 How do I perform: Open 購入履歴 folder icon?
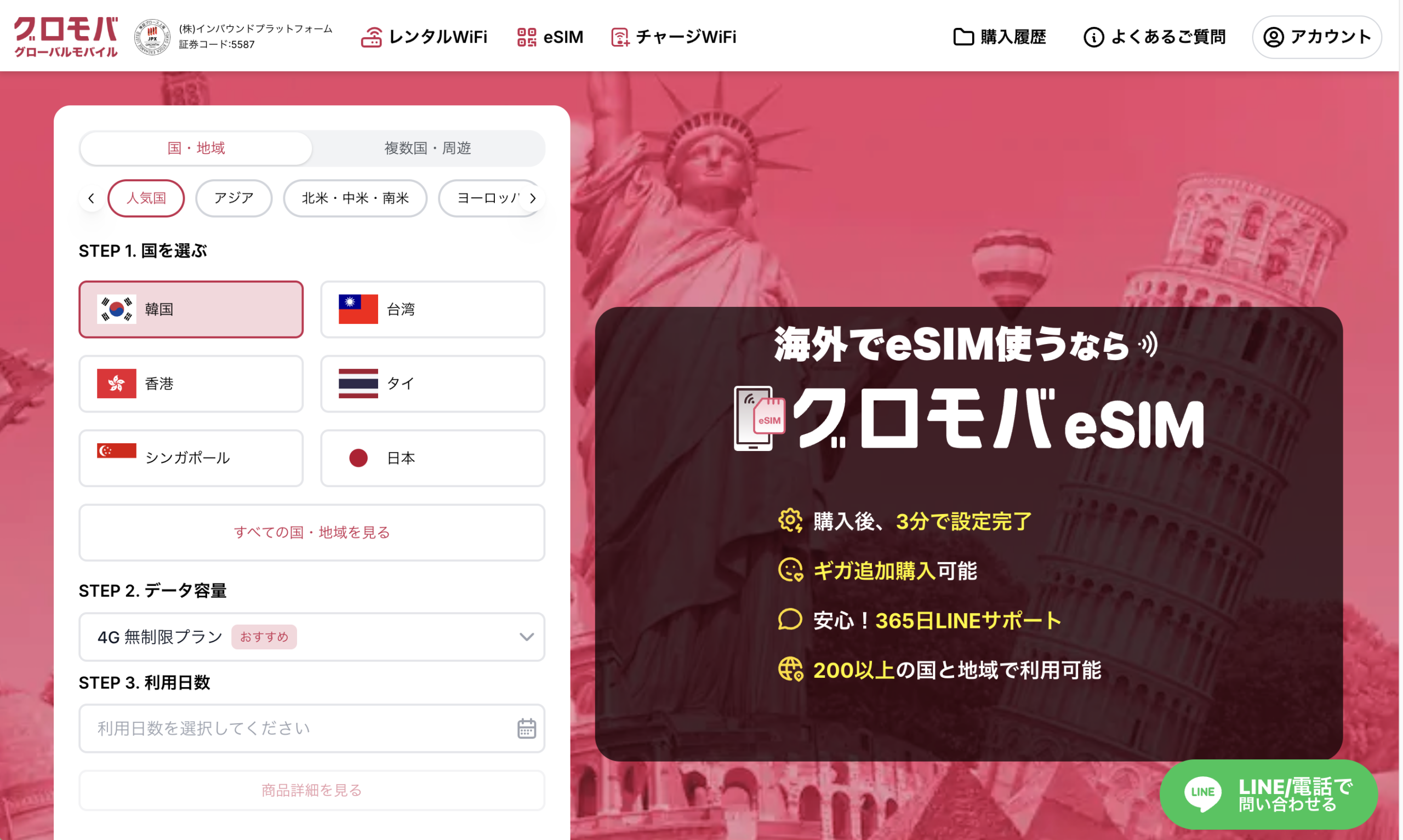pos(963,37)
